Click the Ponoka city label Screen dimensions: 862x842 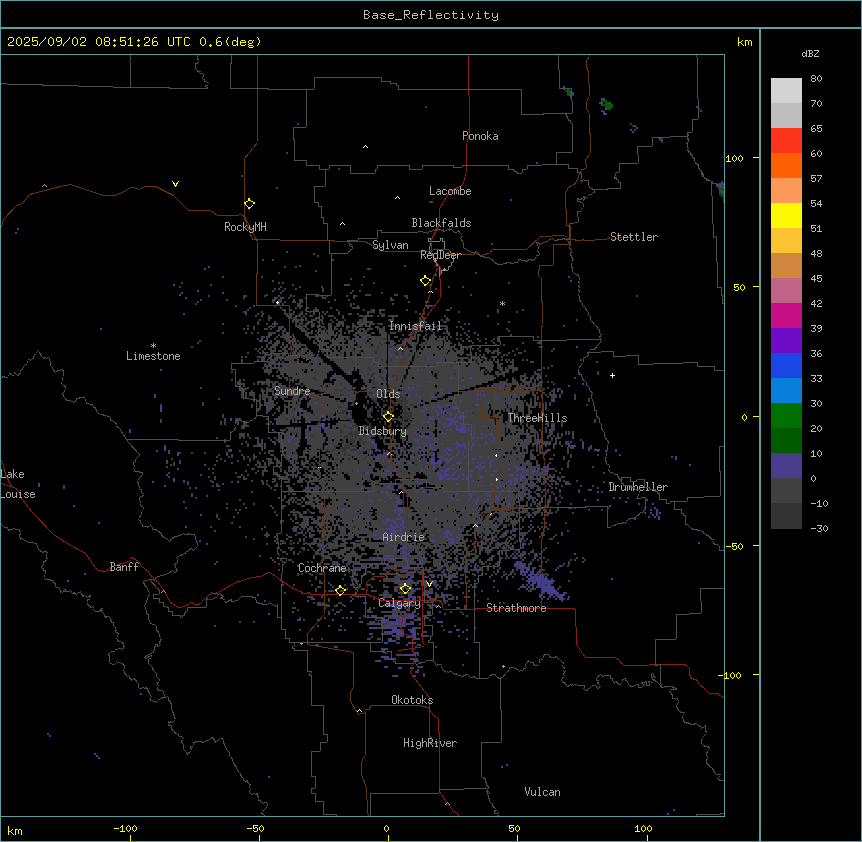480,136
